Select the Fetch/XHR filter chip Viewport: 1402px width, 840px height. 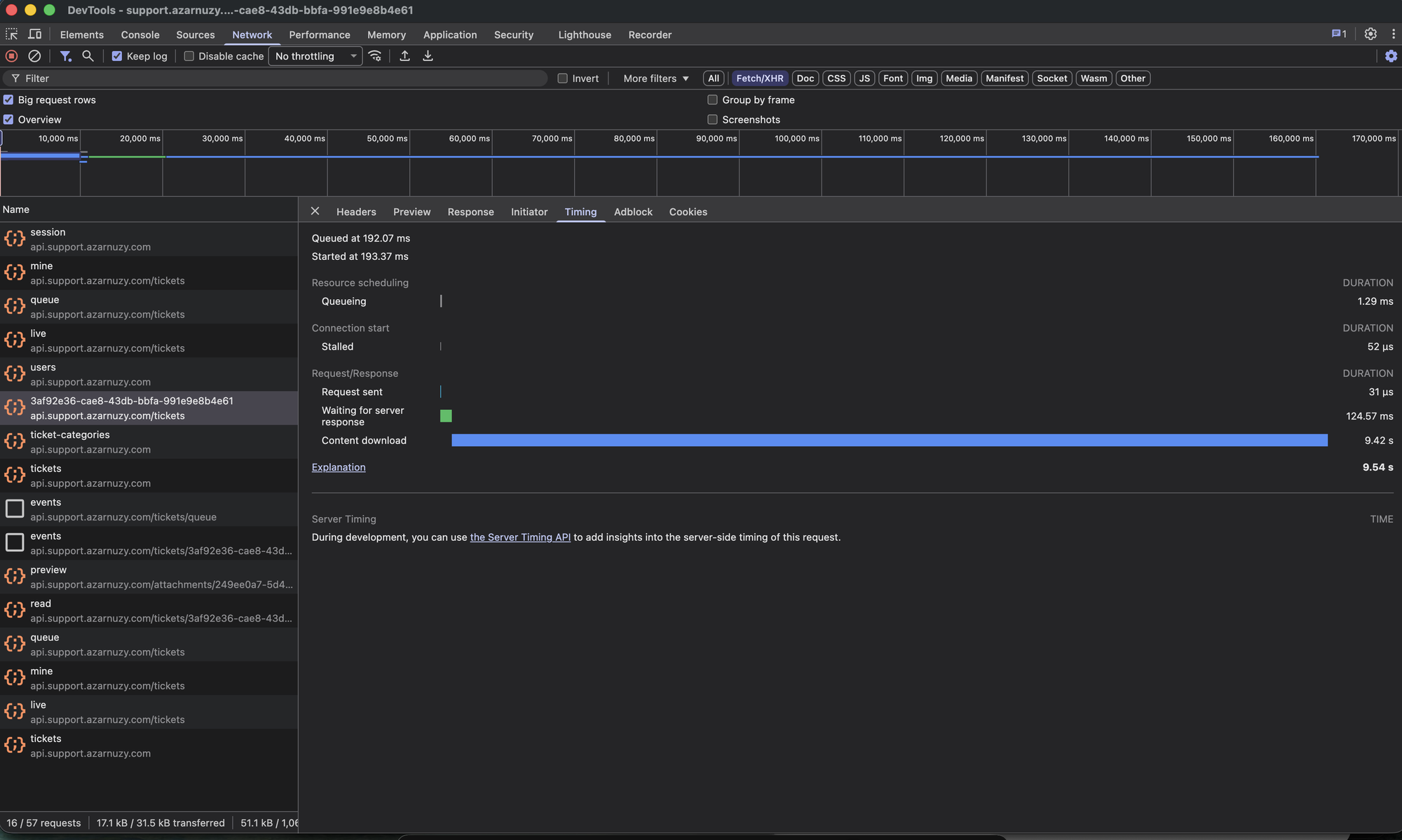(x=759, y=78)
